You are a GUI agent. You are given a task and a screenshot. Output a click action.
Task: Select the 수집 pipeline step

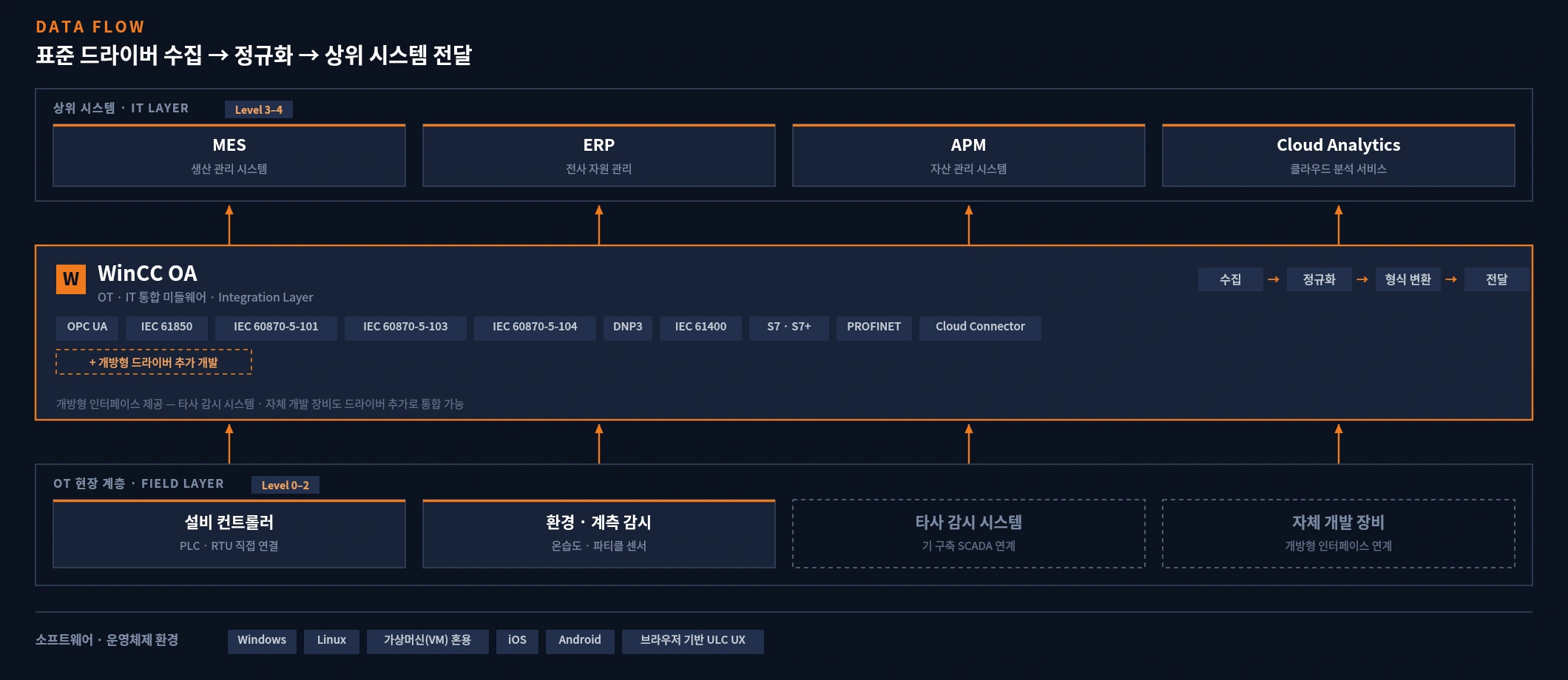pos(1231,279)
